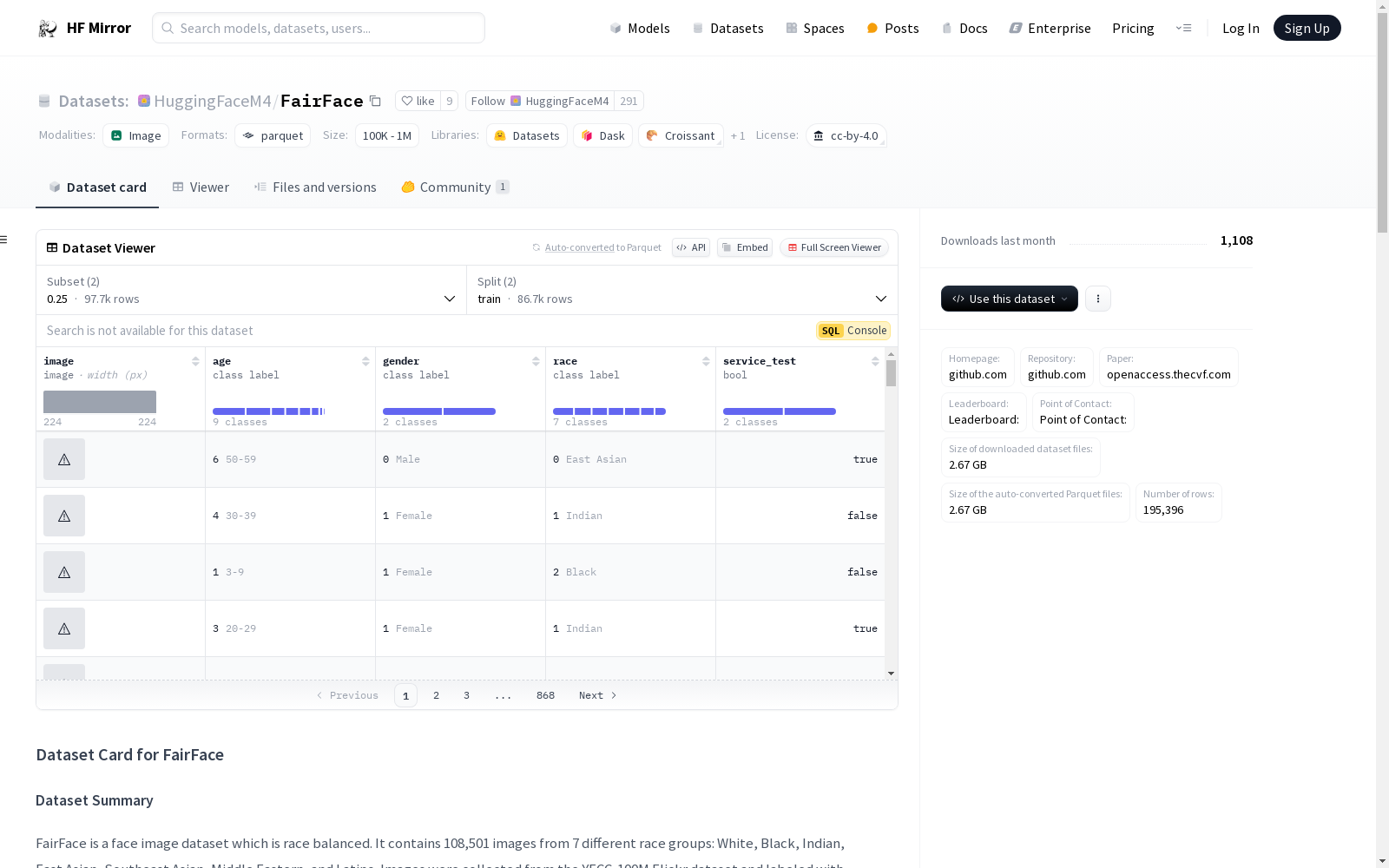Viewport: 1389px width, 868px height.
Task: Open Enterprise in top navigation
Action: point(1050,29)
